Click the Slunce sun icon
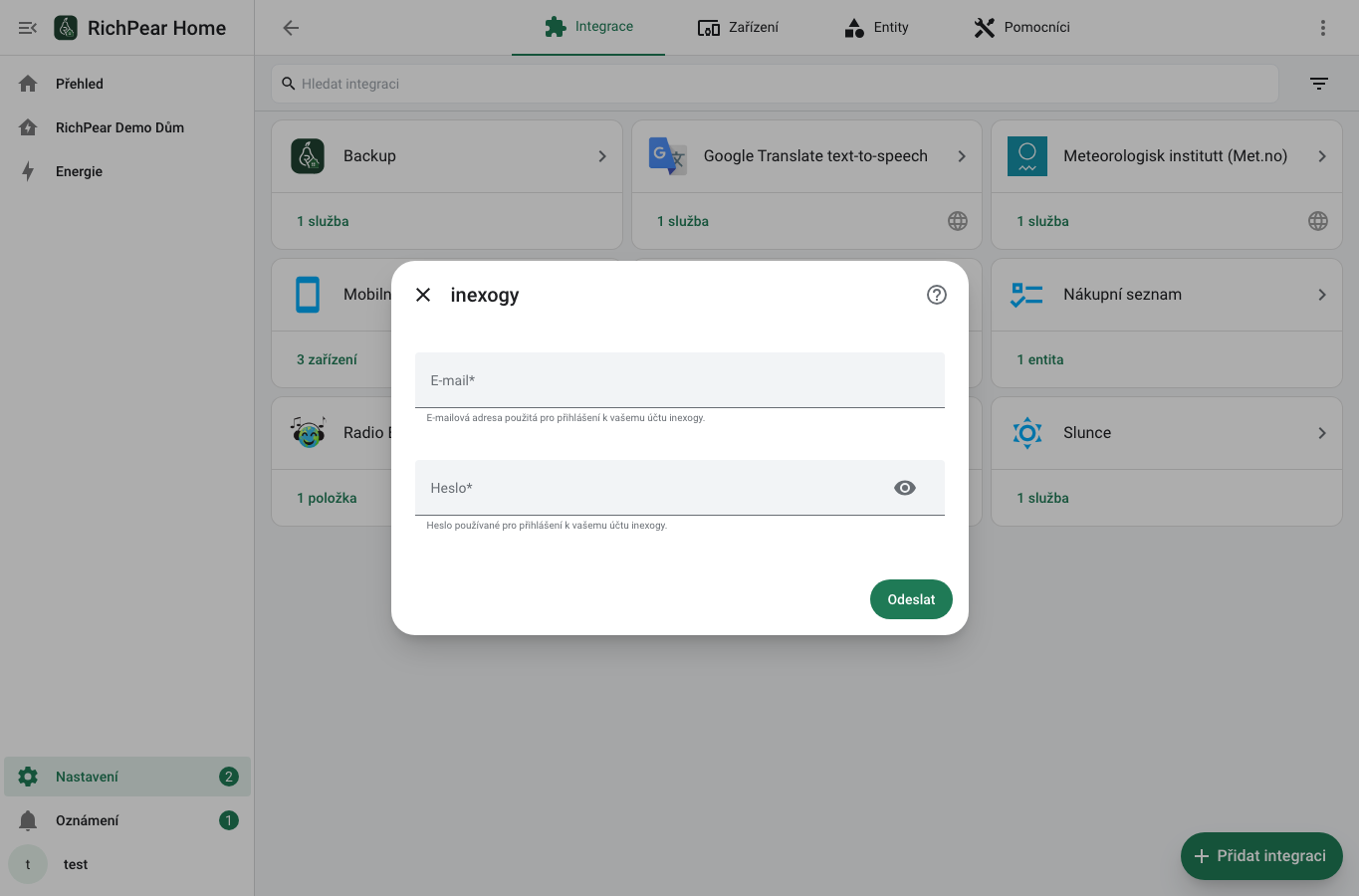The image size is (1359, 896). click(x=1027, y=433)
